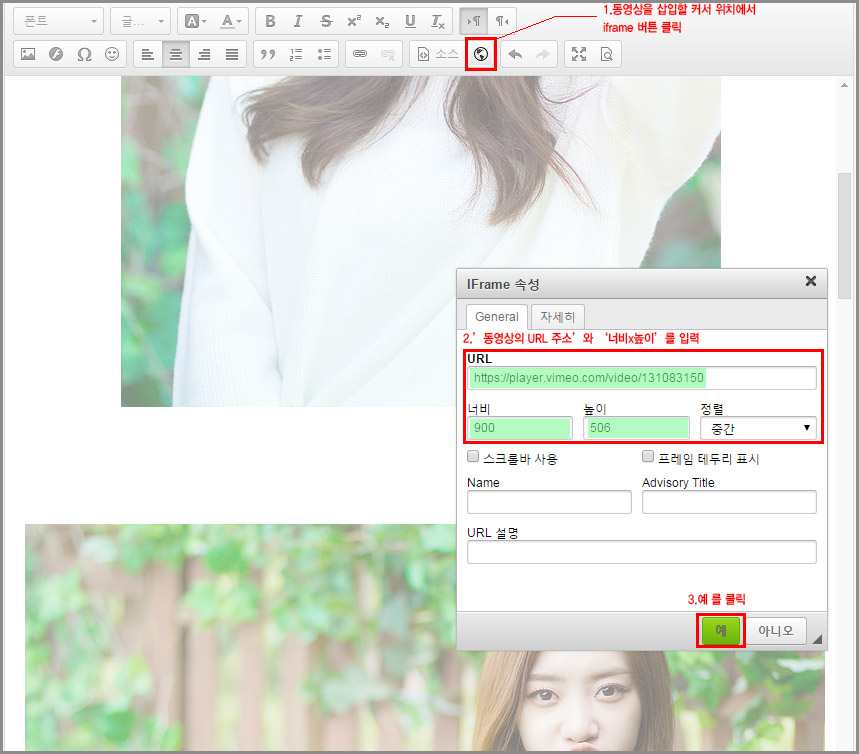Click the URL input field
Screen dimensions: 859x754
coord(641,378)
